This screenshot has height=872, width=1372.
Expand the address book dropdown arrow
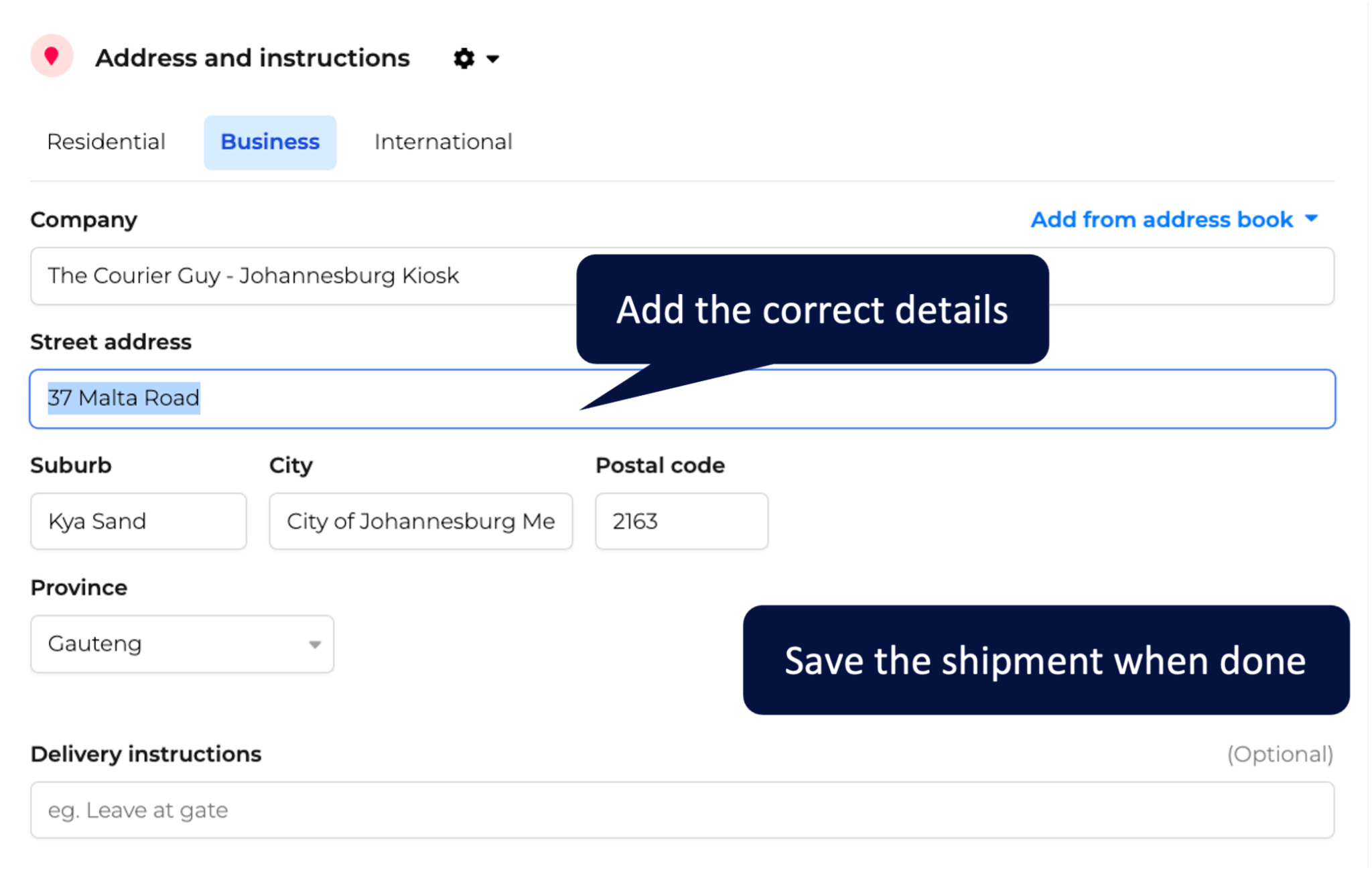[1312, 218]
